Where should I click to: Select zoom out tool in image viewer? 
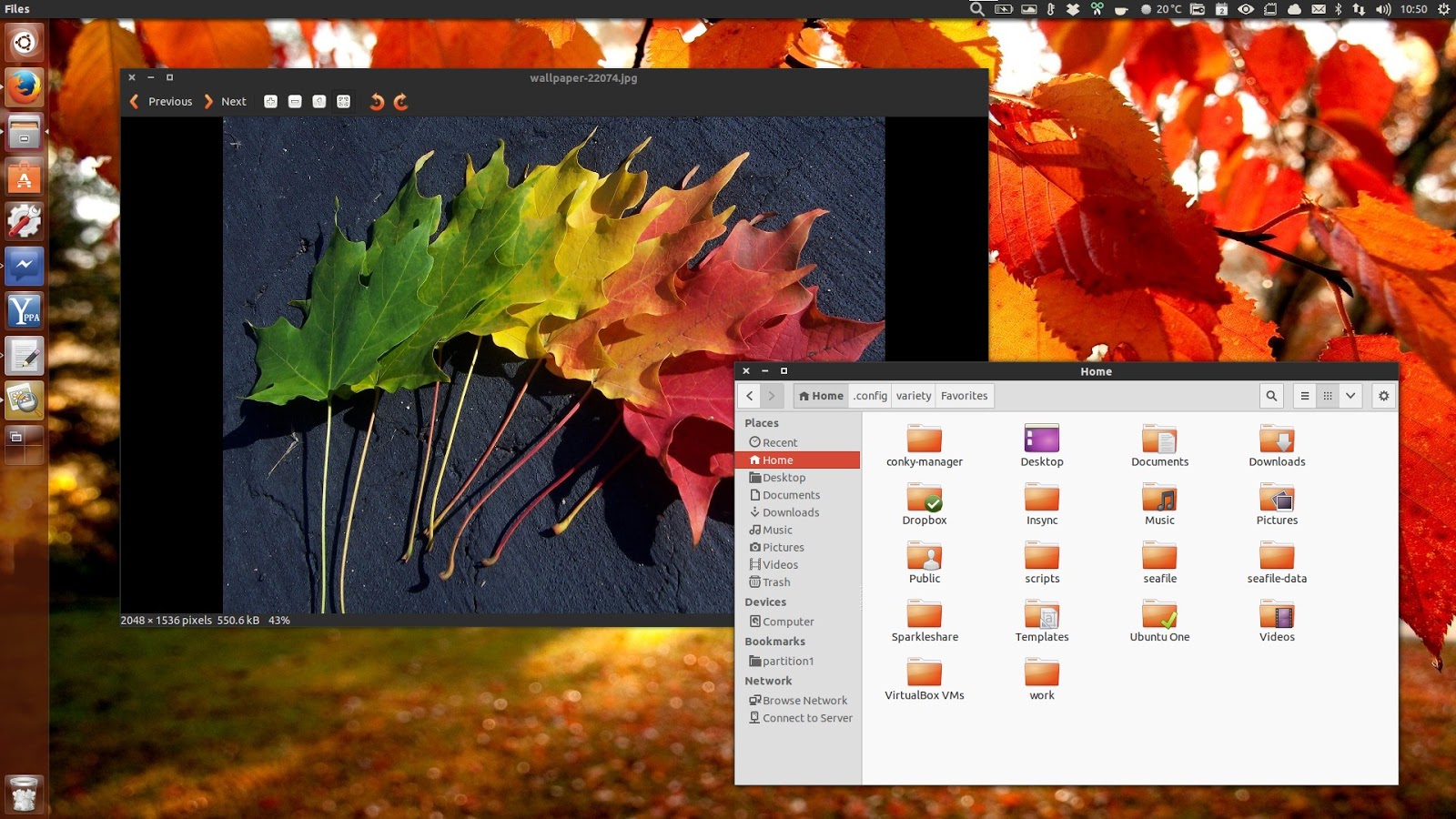point(294,101)
